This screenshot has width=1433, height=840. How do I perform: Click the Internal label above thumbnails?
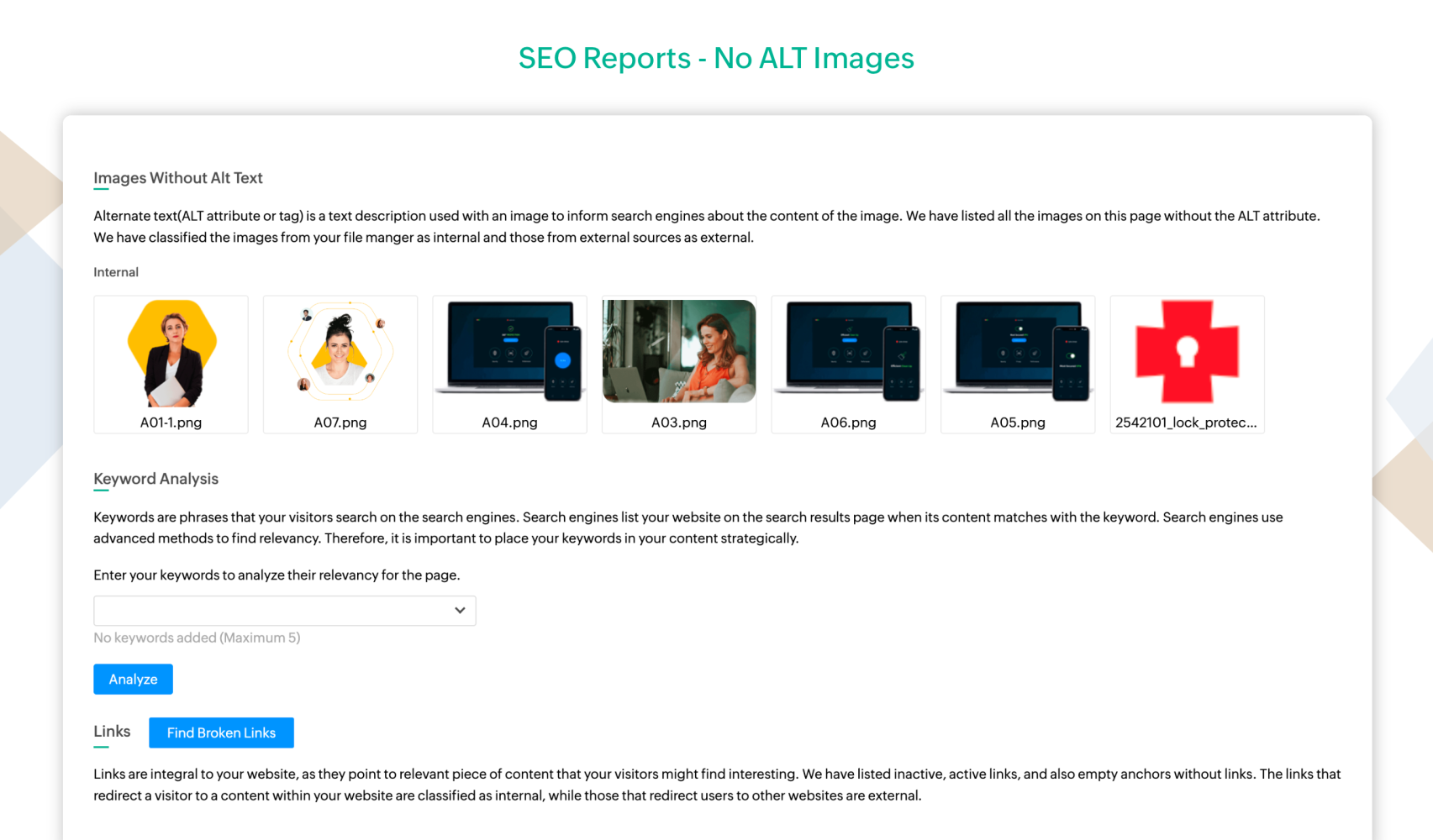pyautogui.click(x=116, y=272)
